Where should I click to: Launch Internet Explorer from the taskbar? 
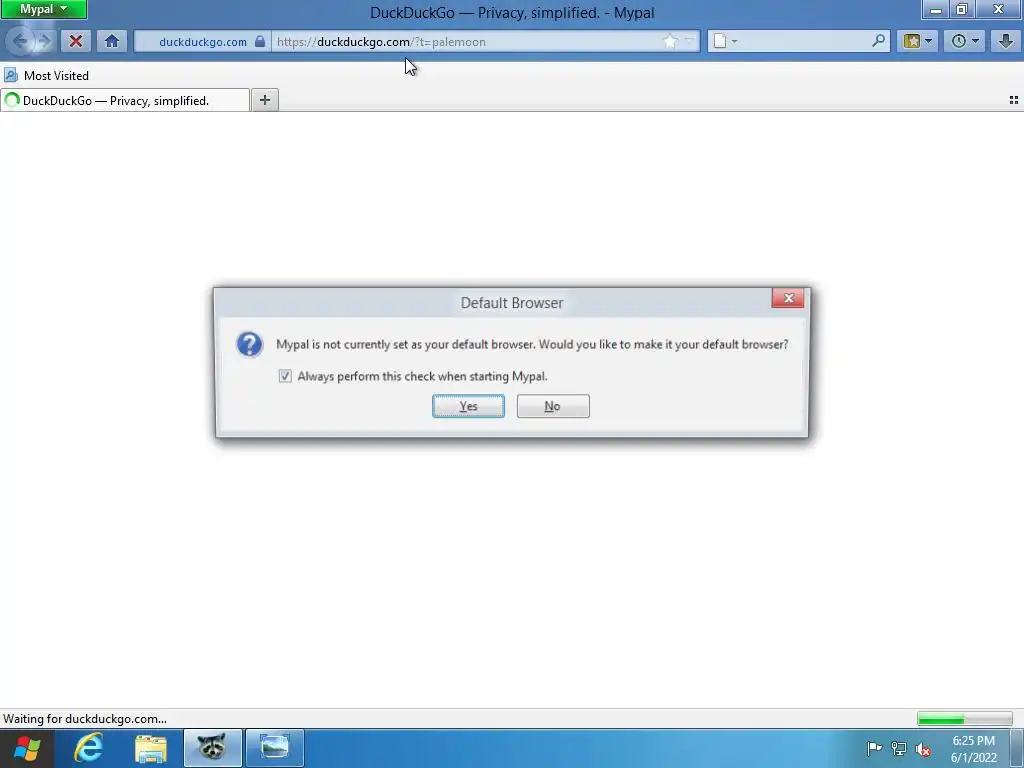point(89,748)
